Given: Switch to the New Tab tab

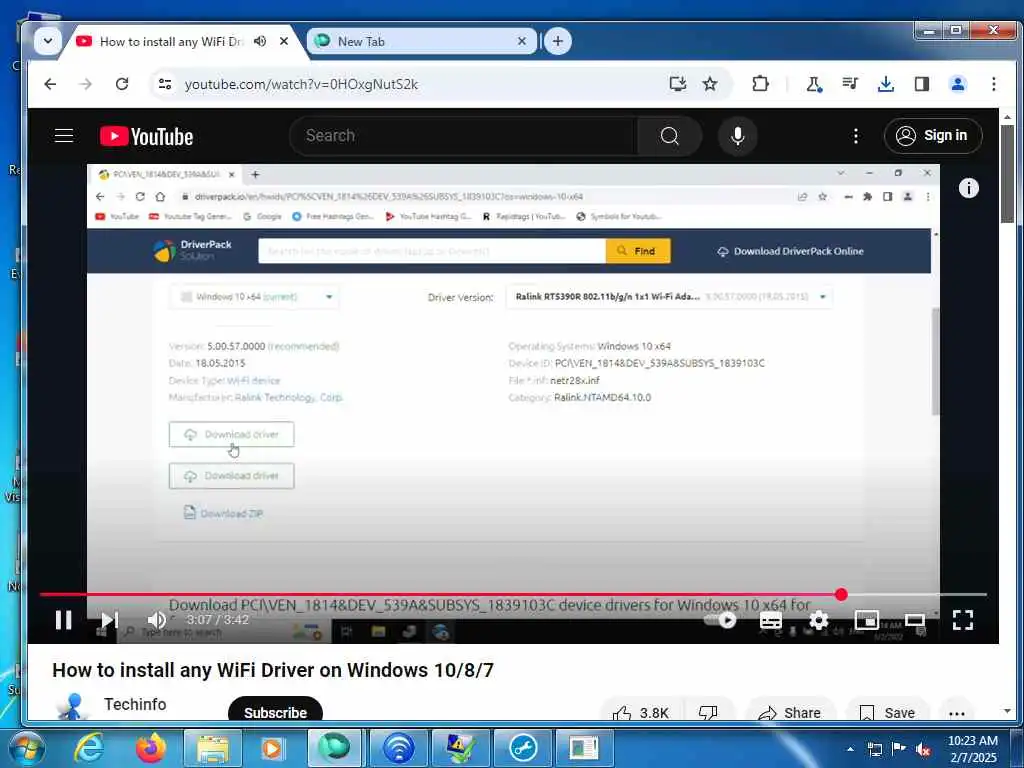Looking at the screenshot, I should click(x=421, y=41).
